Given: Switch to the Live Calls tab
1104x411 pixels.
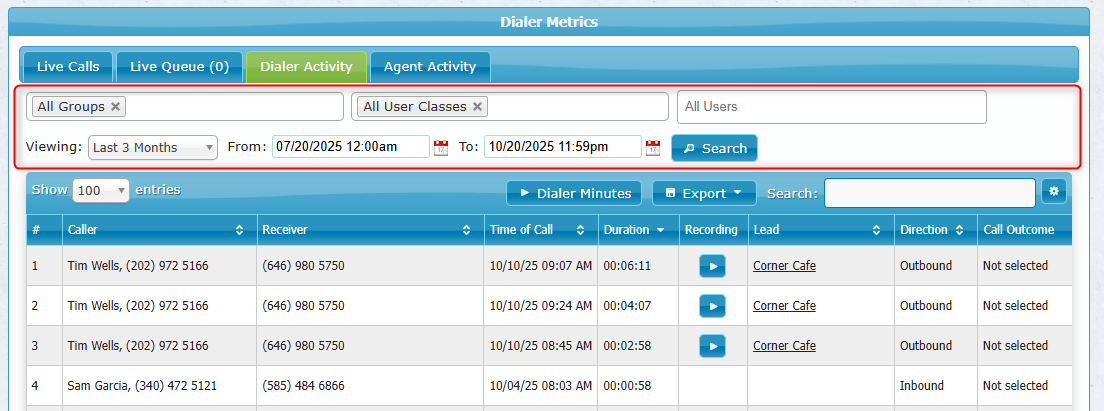Looking at the screenshot, I should pos(68,67).
